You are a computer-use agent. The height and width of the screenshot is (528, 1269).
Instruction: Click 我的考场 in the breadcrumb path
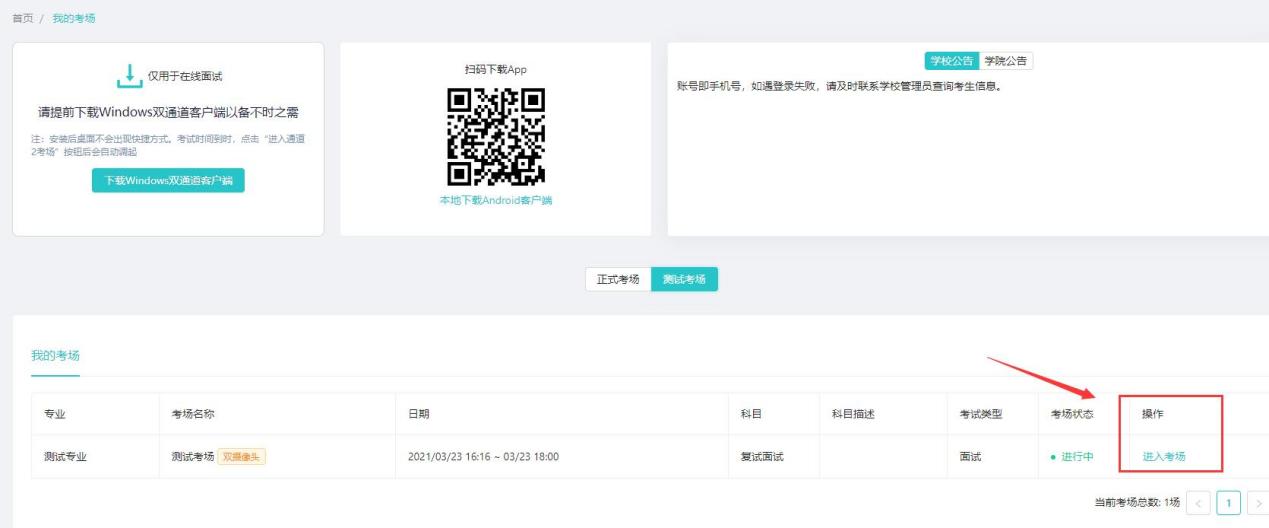pyautogui.click(x=74, y=19)
